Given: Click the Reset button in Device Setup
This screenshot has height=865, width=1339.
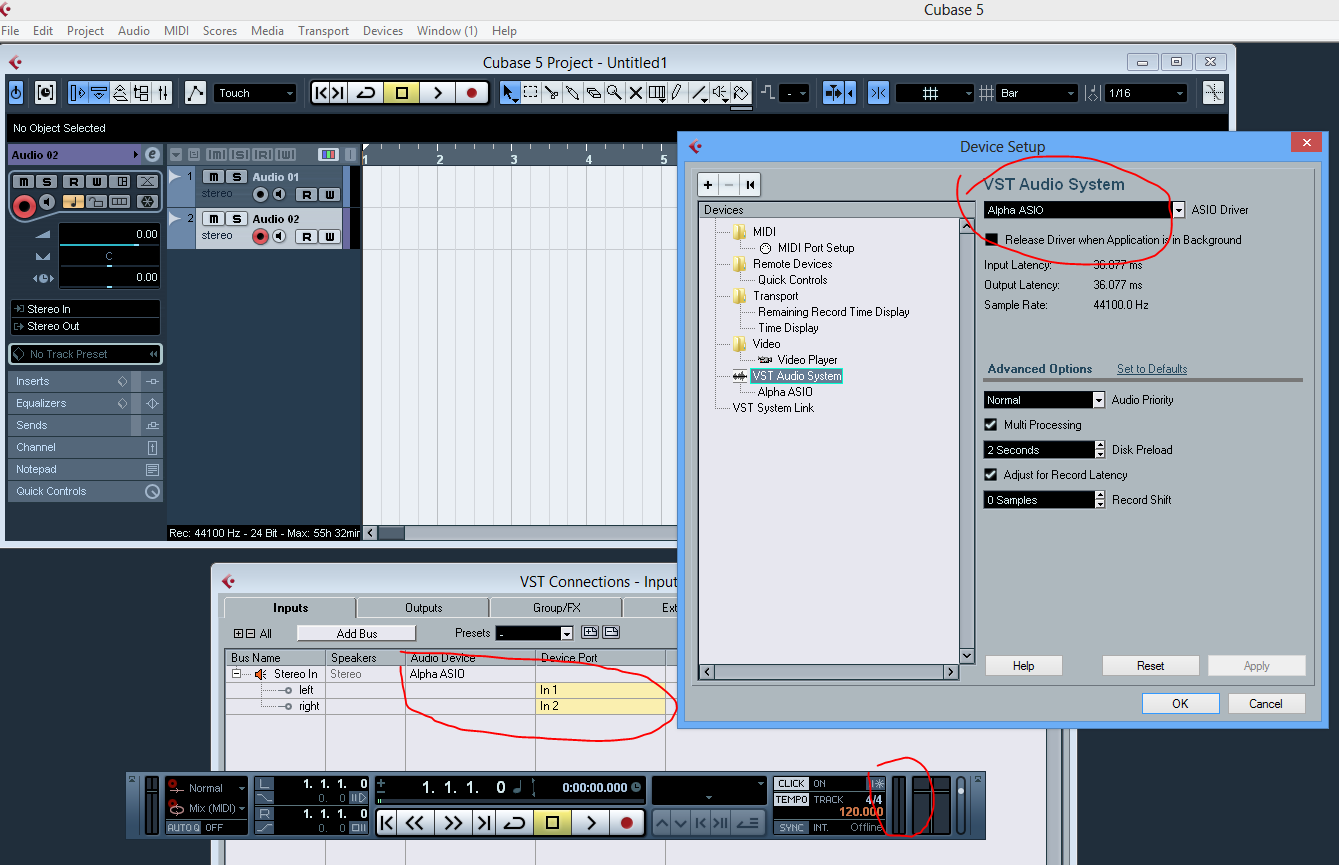Looking at the screenshot, I should [x=1151, y=665].
